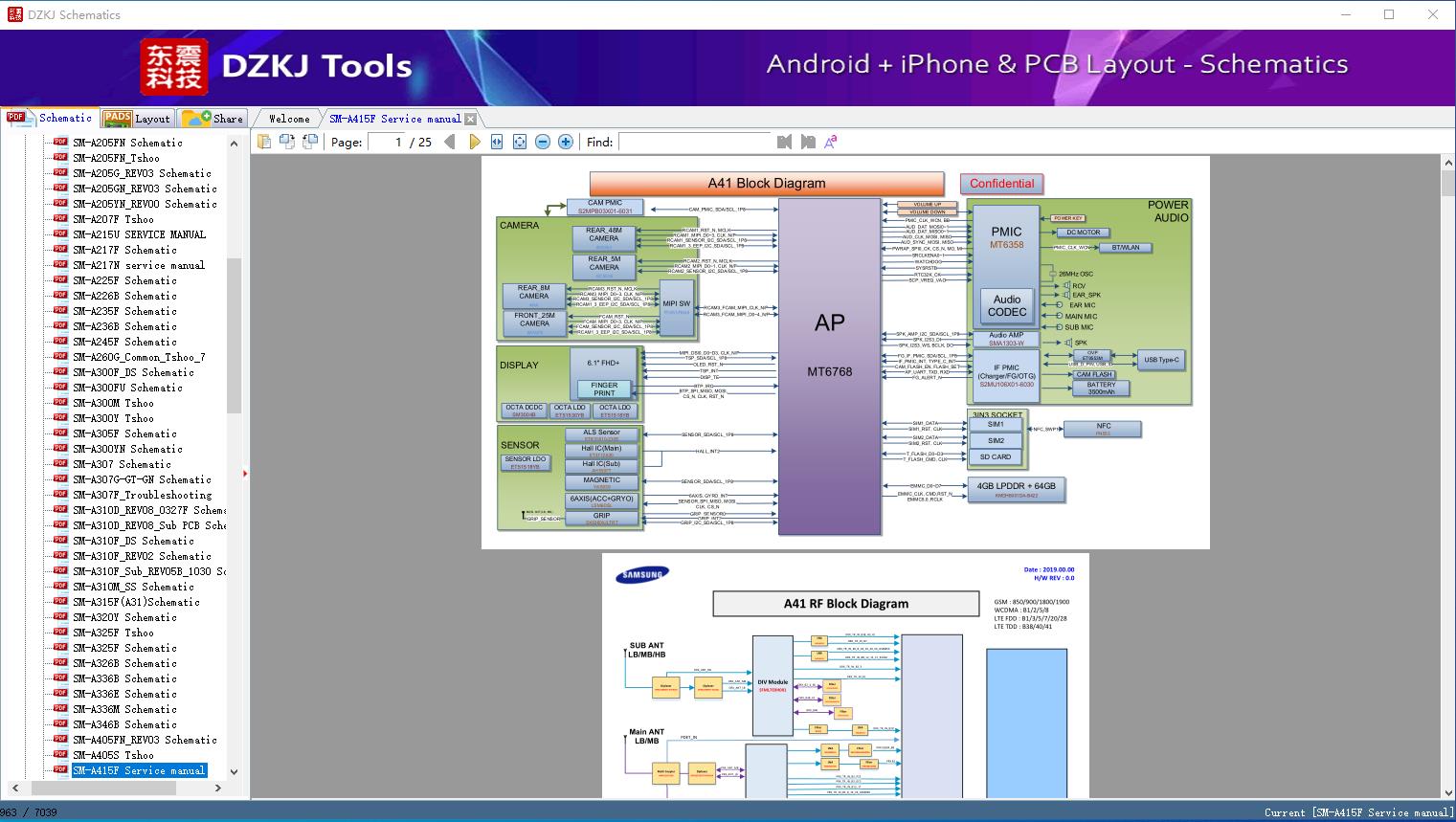Select SM-A305F Schematic
The image size is (1456, 822).
coord(124,433)
